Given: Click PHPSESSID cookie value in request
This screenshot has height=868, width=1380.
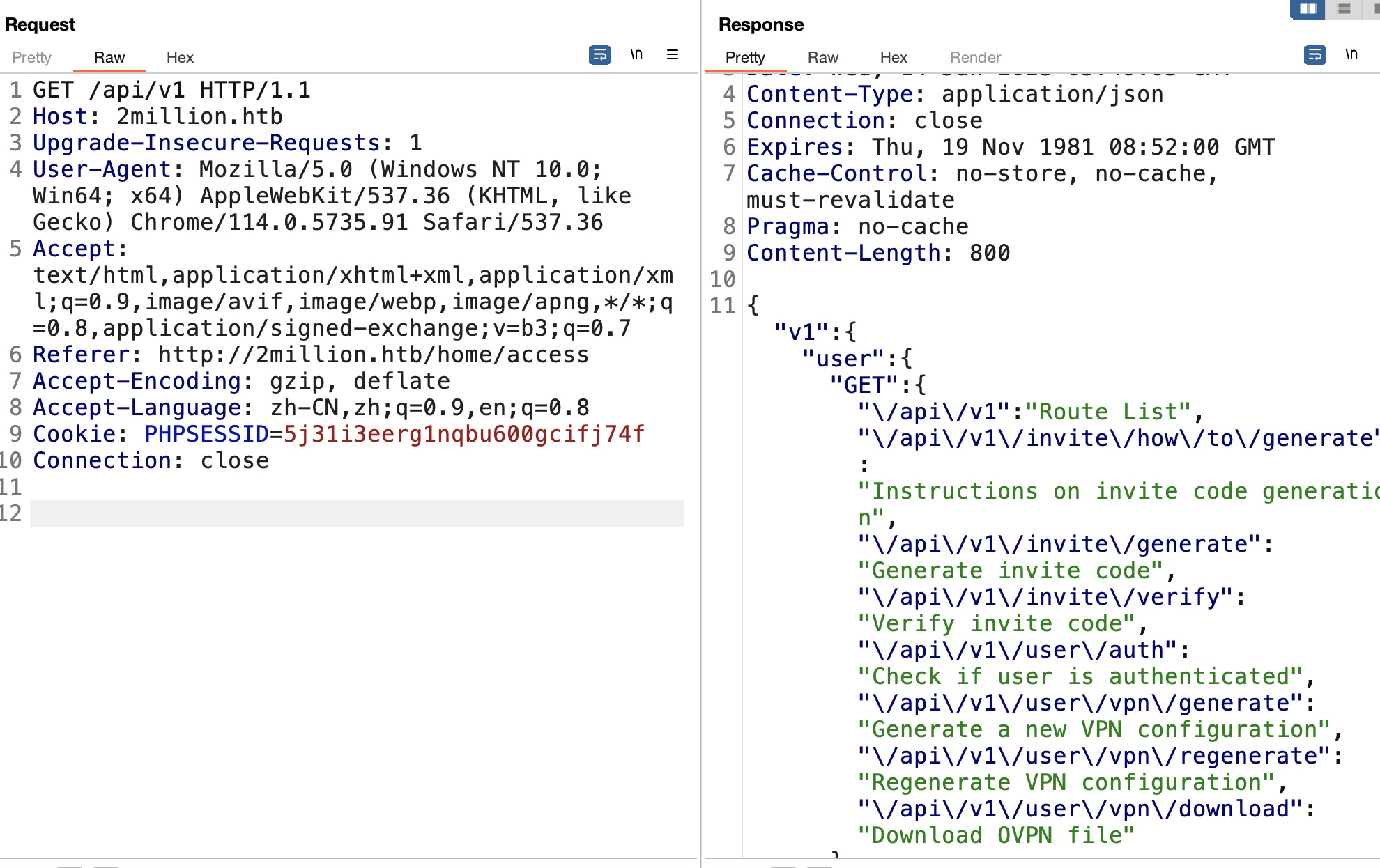Looking at the screenshot, I should point(463,434).
